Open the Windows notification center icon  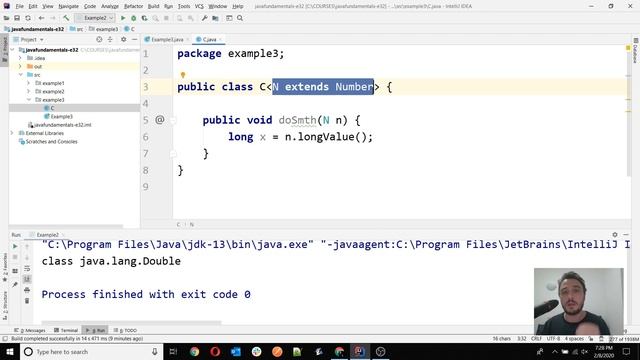627,351
